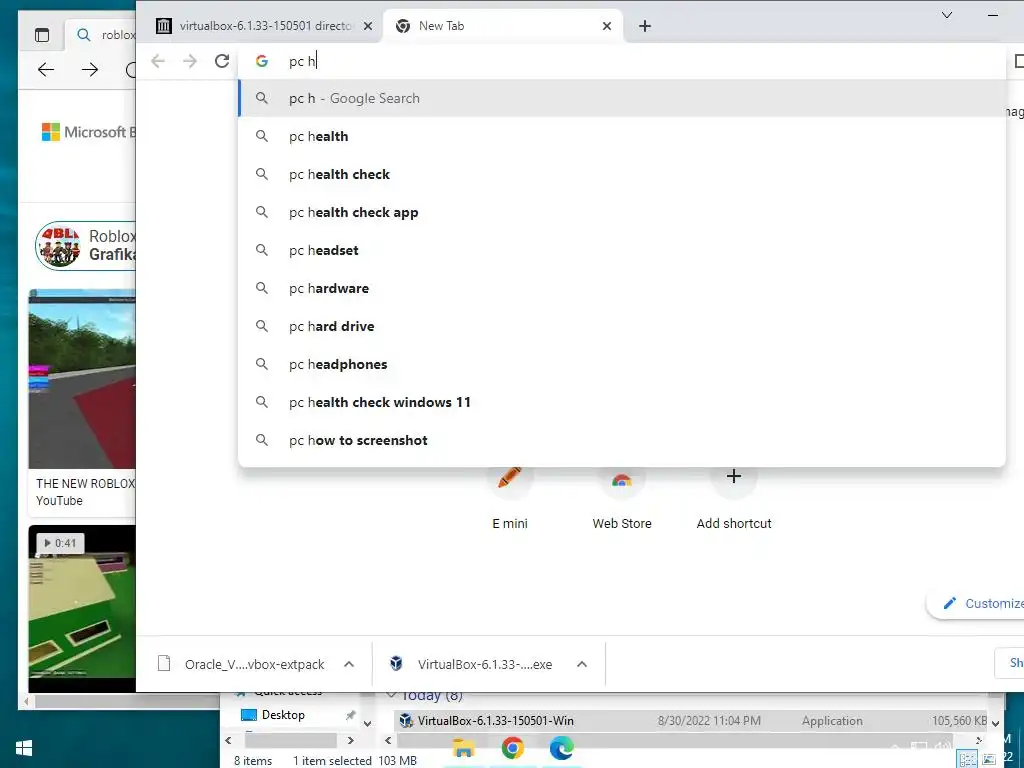Click Explorer large icons view button
The image size is (1024, 768).
click(989, 759)
